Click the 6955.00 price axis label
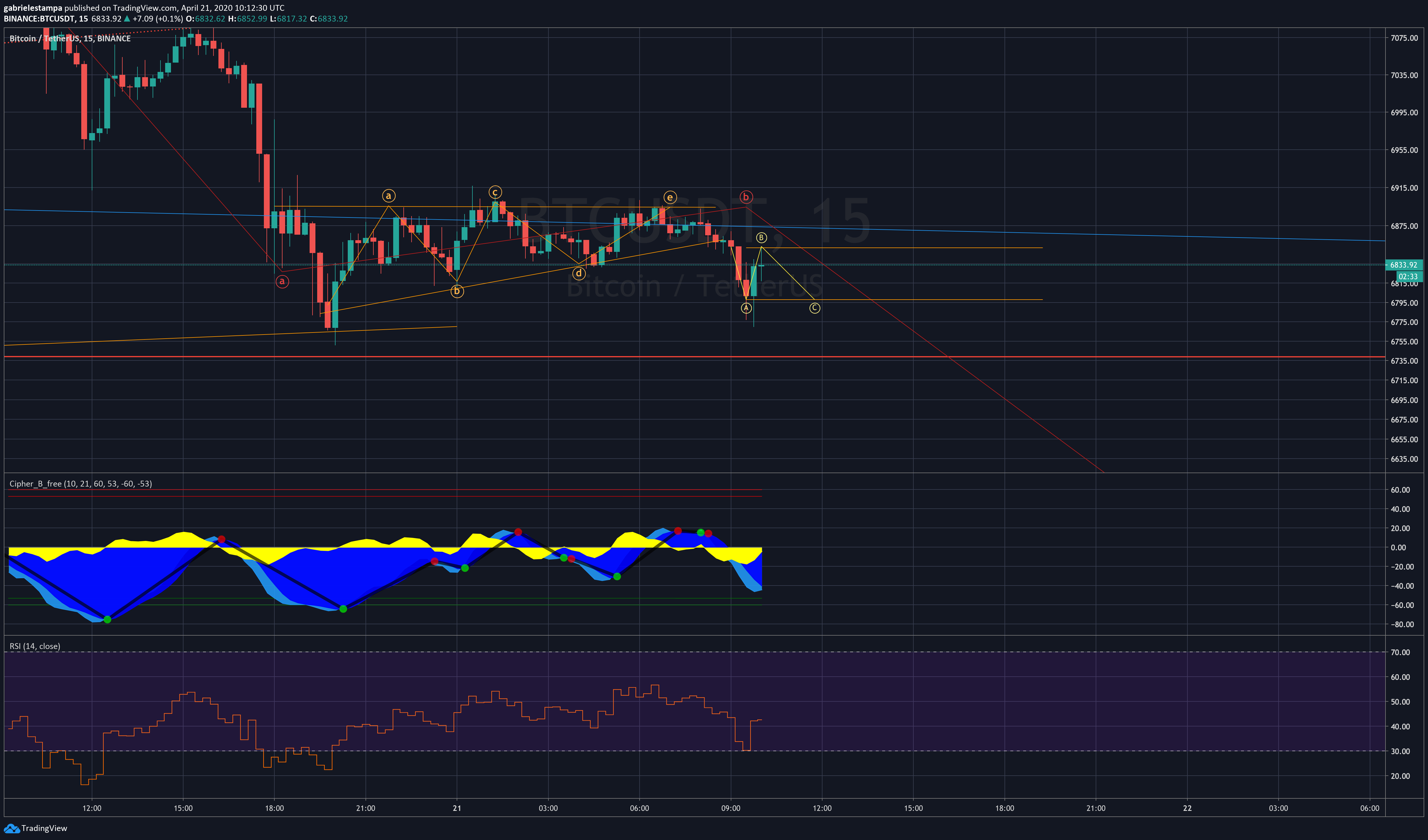Screen dimensions: 1428x840 (1404, 150)
